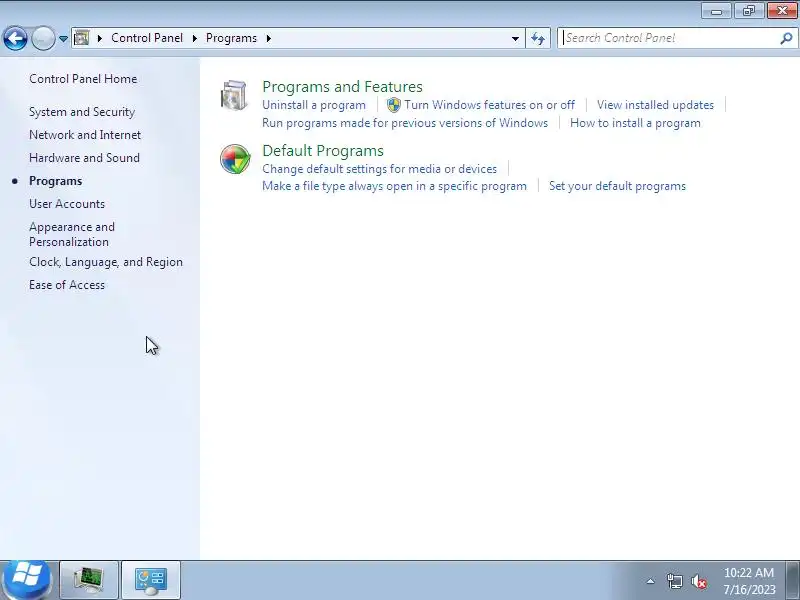Screen dimensions: 800x600
Task: Select Control Panel in the breadcrumb
Action: click(147, 38)
